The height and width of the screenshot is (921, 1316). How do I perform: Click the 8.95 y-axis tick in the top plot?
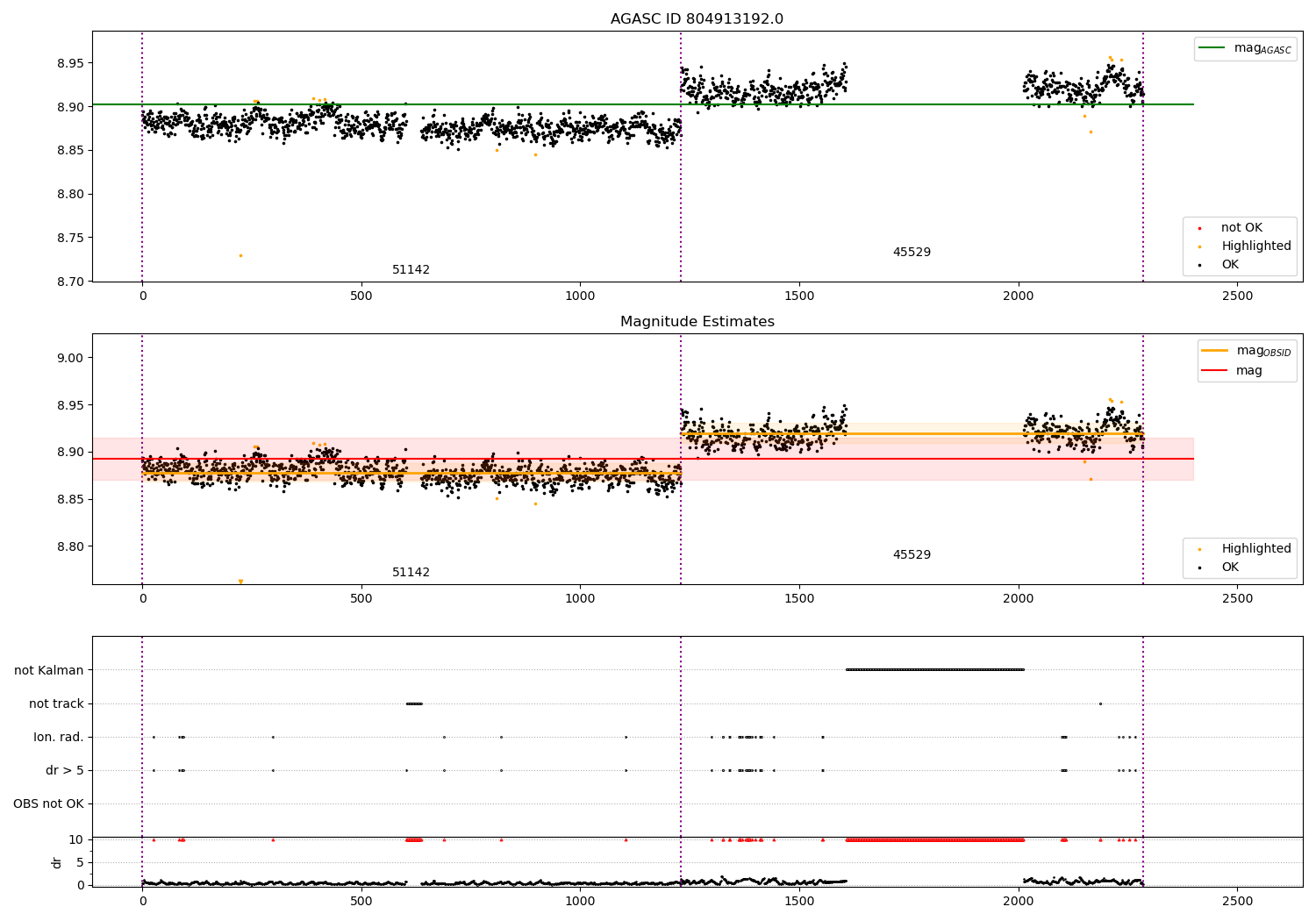click(71, 63)
